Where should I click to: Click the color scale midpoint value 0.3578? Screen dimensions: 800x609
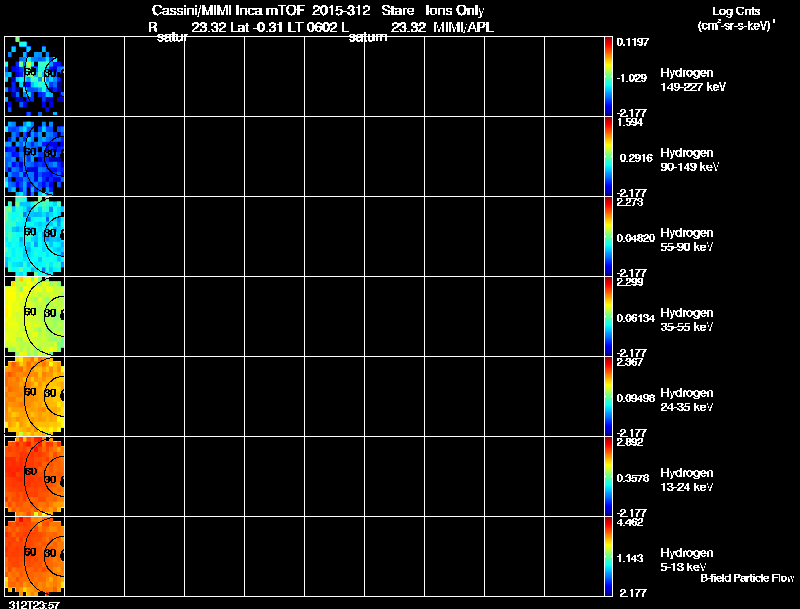633,478
